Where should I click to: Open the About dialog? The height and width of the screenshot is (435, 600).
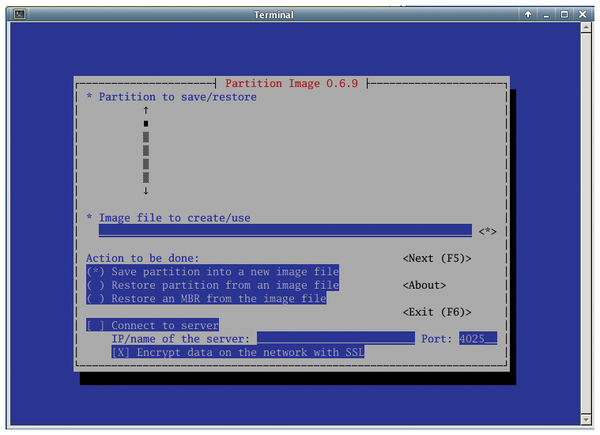[x=424, y=285]
